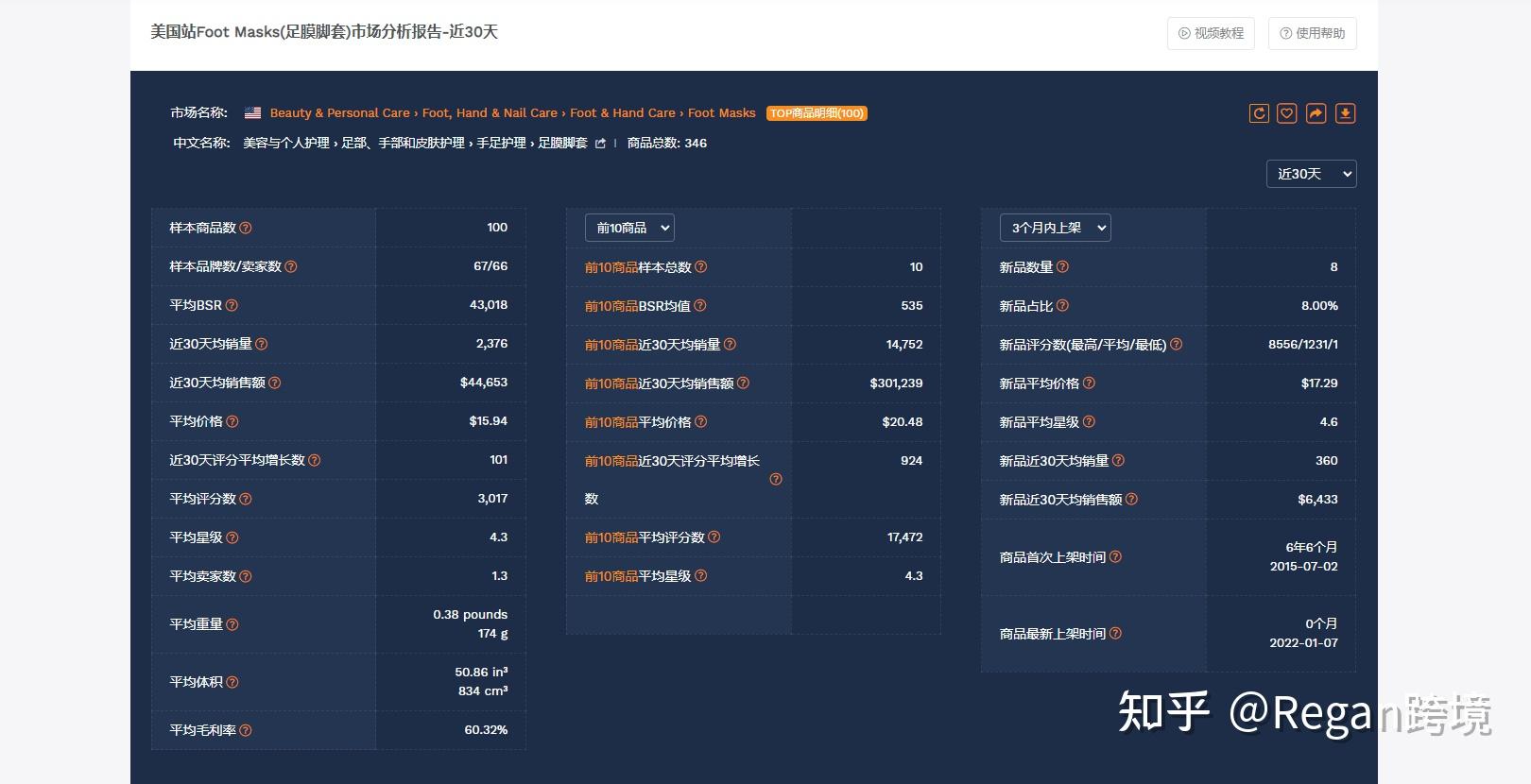Click the 新品评分数 value 8556/1231/1
Viewport: 1531px width, 784px height.
click(x=1303, y=344)
